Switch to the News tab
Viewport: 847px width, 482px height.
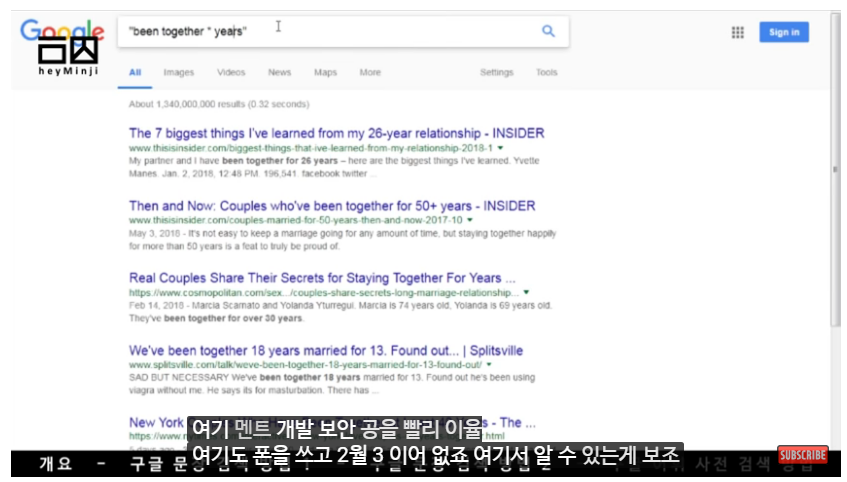(x=280, y=72)
